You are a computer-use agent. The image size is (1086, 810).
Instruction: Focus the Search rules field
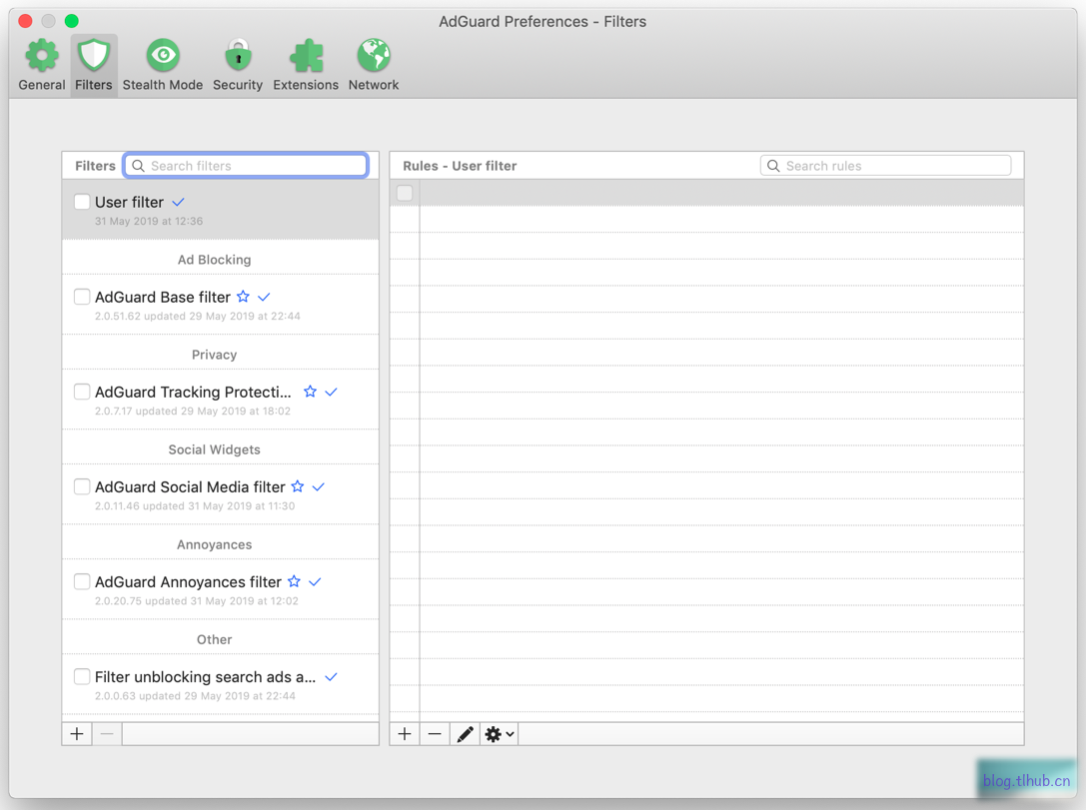coord(886,166)
